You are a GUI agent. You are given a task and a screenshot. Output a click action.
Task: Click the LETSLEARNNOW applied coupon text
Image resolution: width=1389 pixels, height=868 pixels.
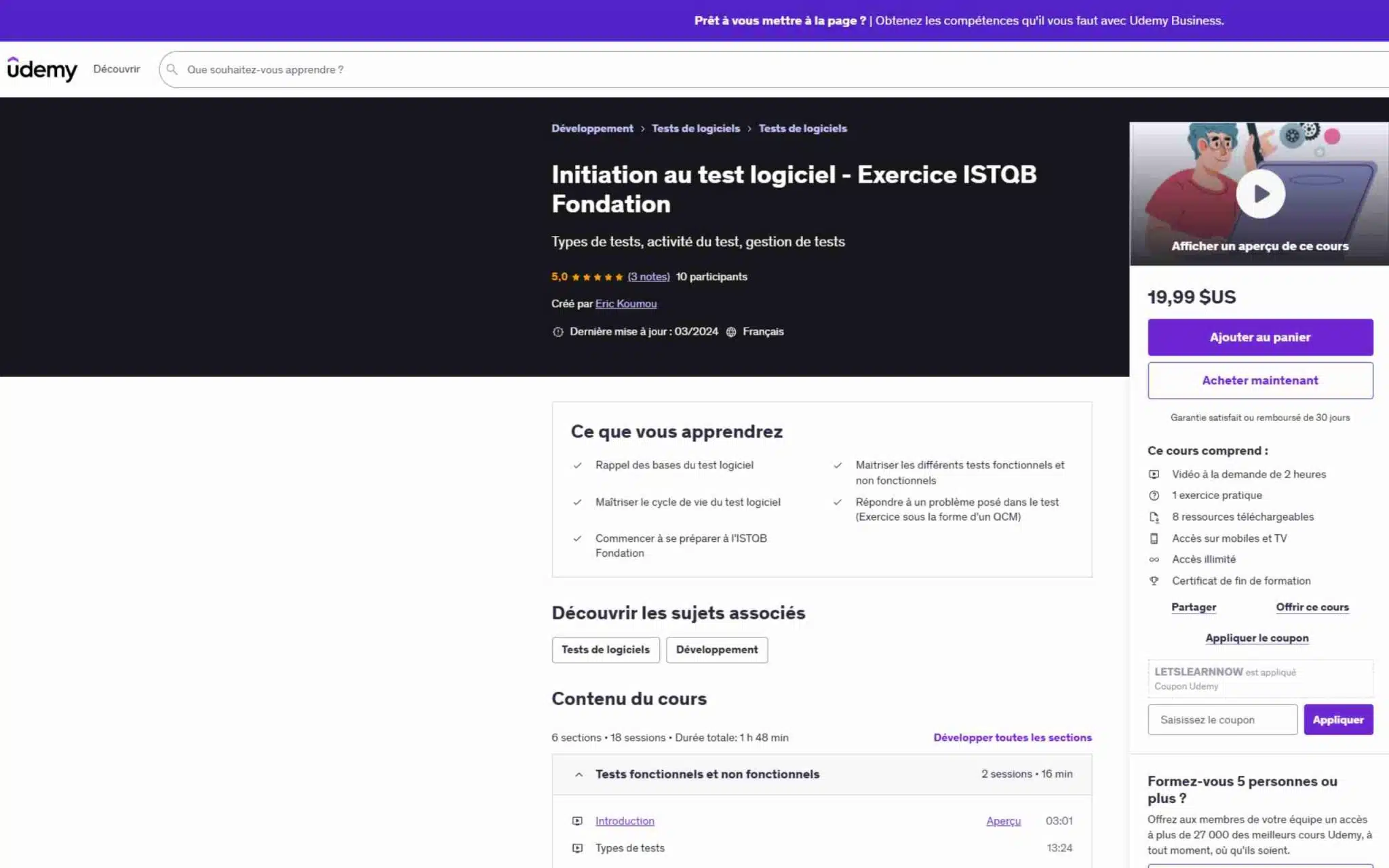[1225, 672]
